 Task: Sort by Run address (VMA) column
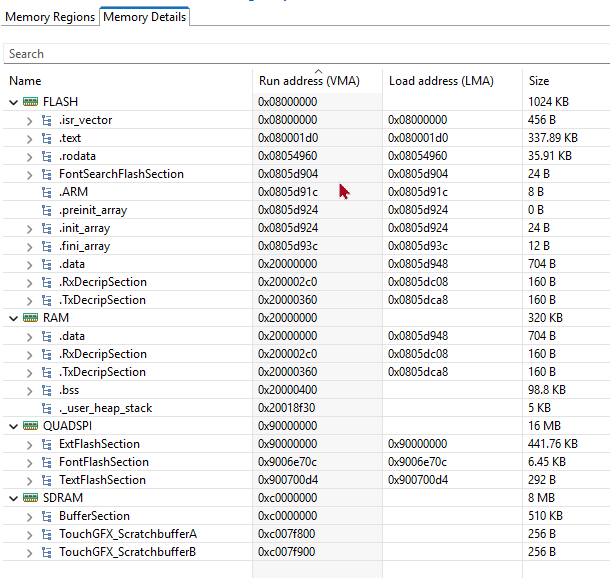308,81
